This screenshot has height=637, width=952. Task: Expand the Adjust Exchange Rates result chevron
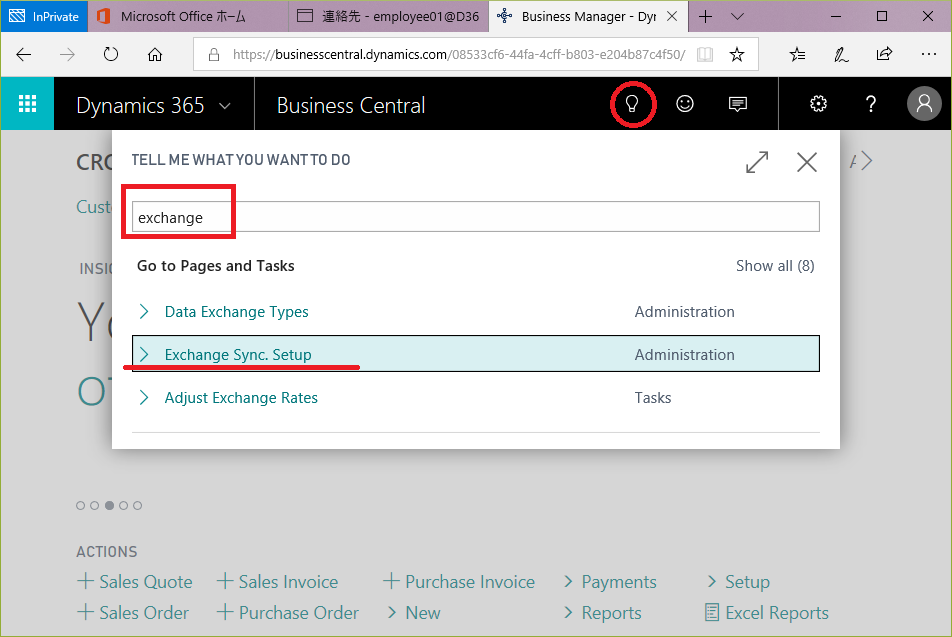(144, 398)
